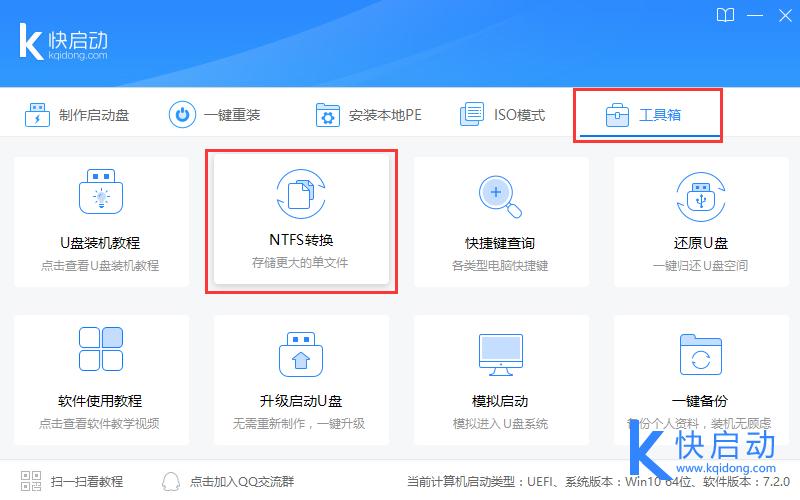The width and height of the screenshot is (800, 500).
Task: Click the 存储更大的单文件 description
Action: (300, 263)
